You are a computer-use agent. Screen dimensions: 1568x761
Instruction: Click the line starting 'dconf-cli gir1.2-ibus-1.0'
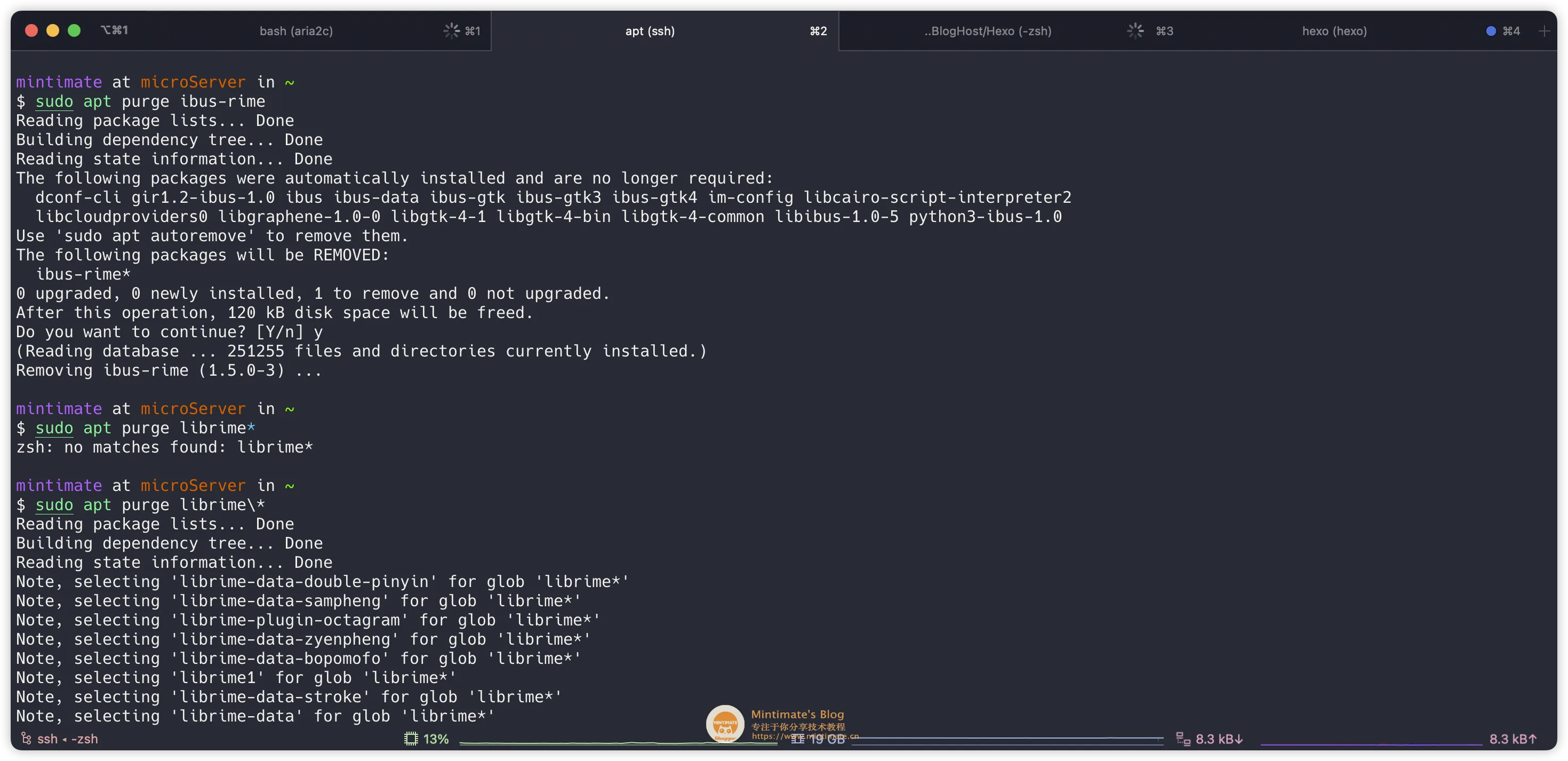pos(553,197)
